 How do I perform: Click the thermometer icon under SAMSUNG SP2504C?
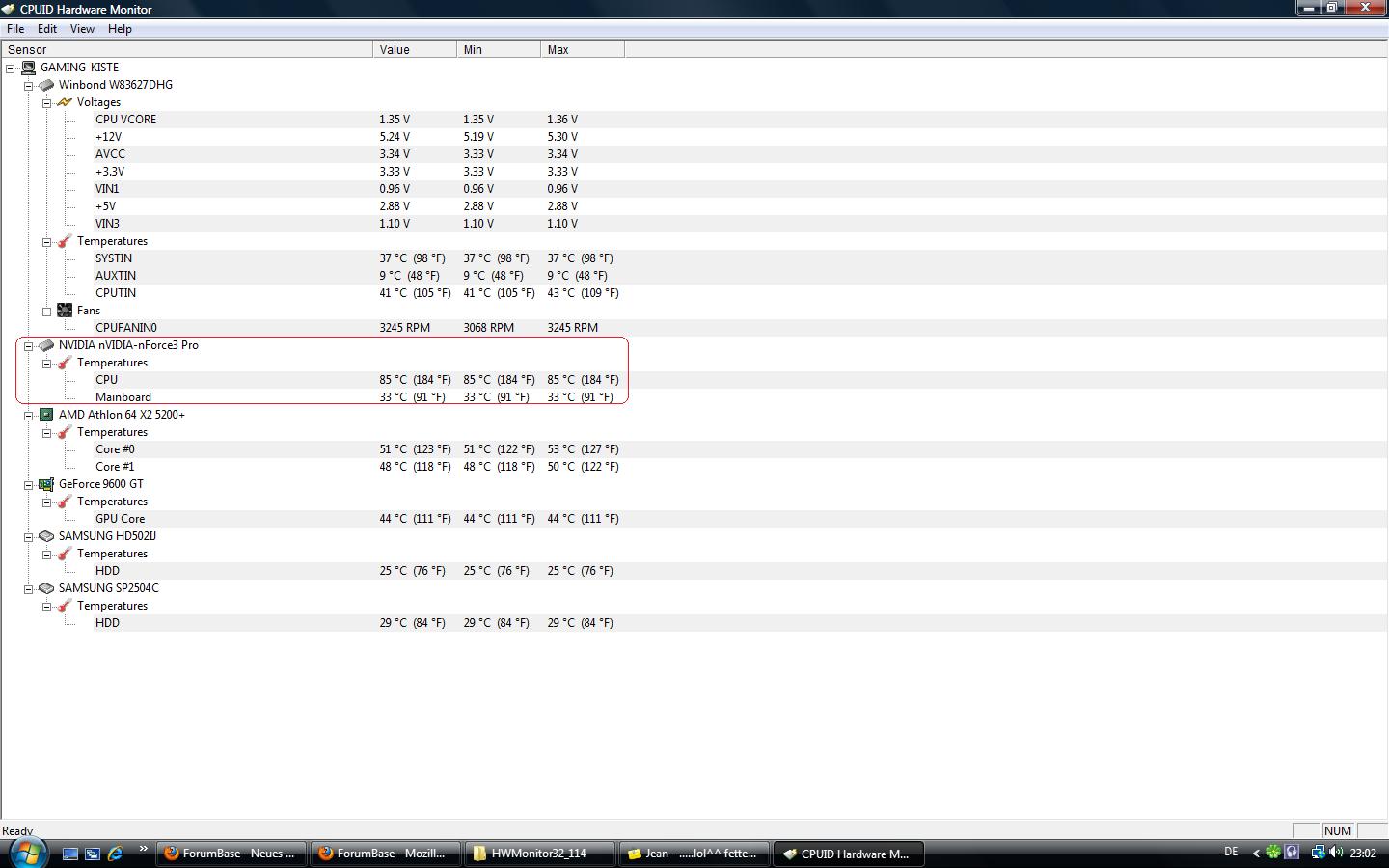coord(65,606)
